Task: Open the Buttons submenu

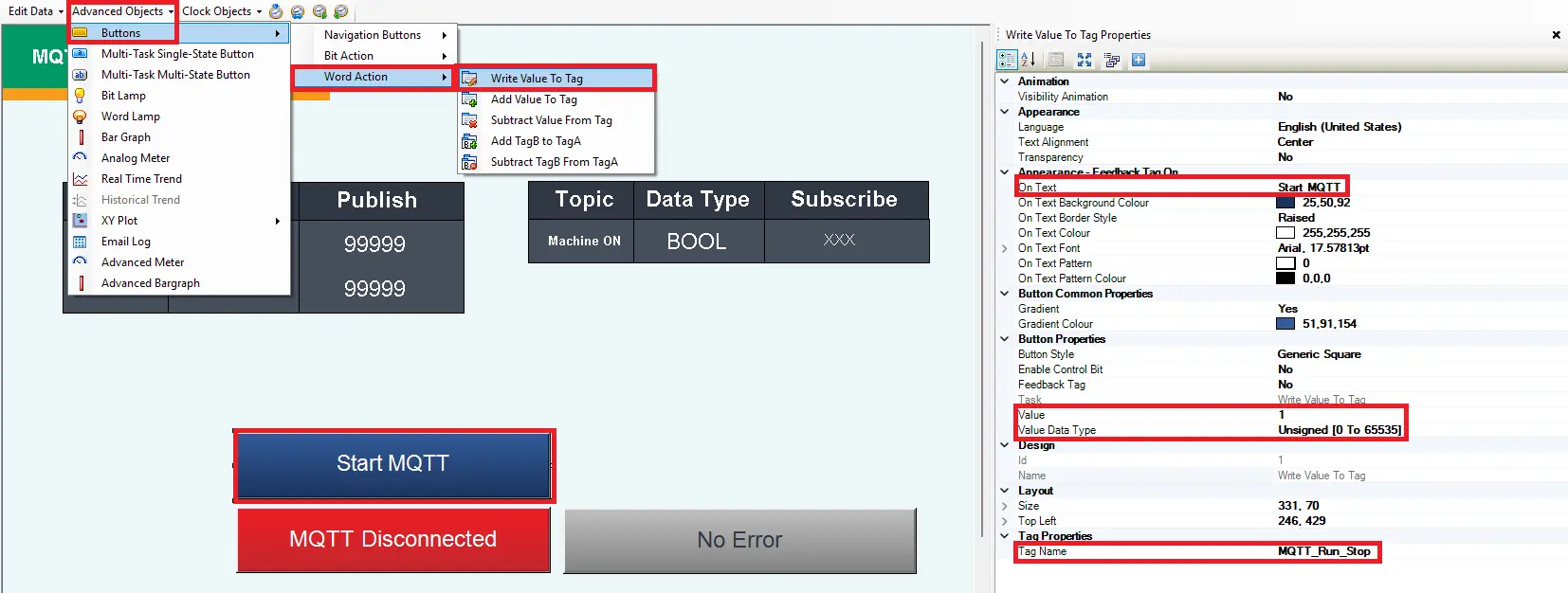Action: [x=179, y=33]
